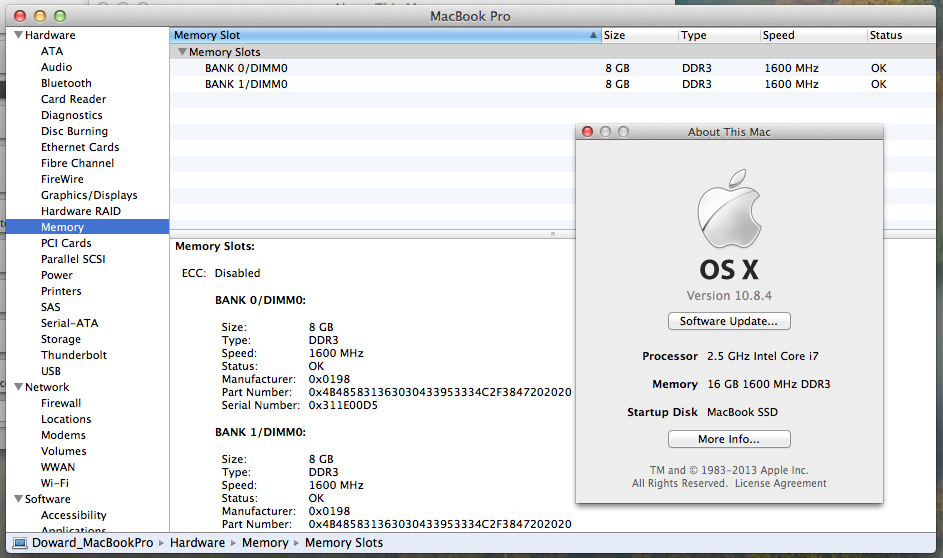943x558 pixels.
Task: Select SAS in the sidebar
Action: click(x=51, y=307)
